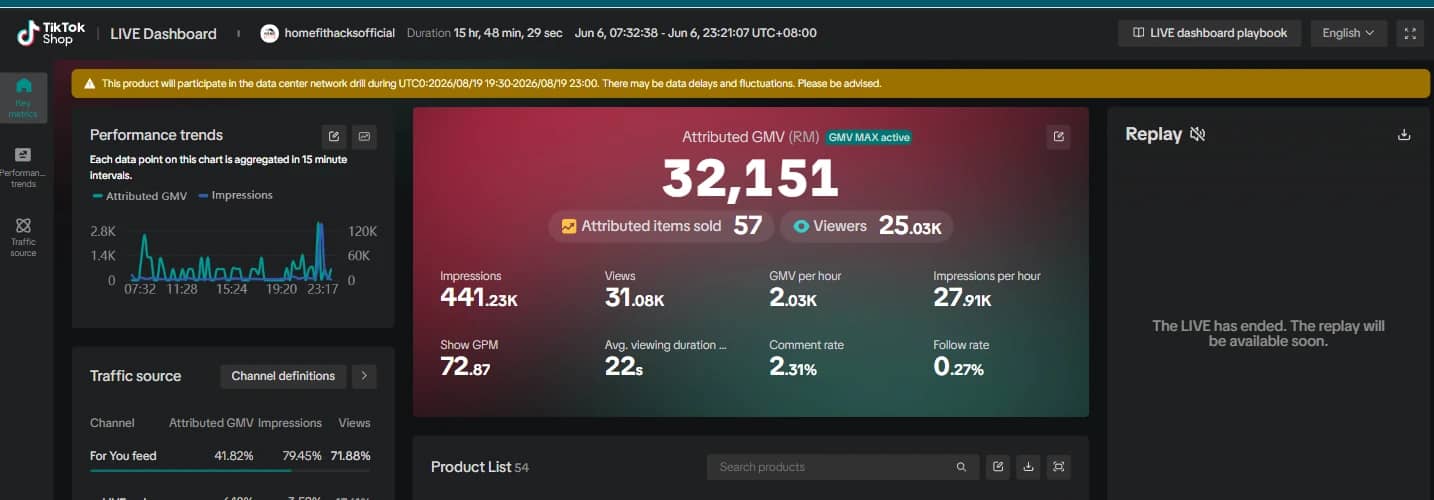The height and width of the screenshot is (500, 1434).
Task: Toggle fullscreen mode icon
Action: point(1410,33)
